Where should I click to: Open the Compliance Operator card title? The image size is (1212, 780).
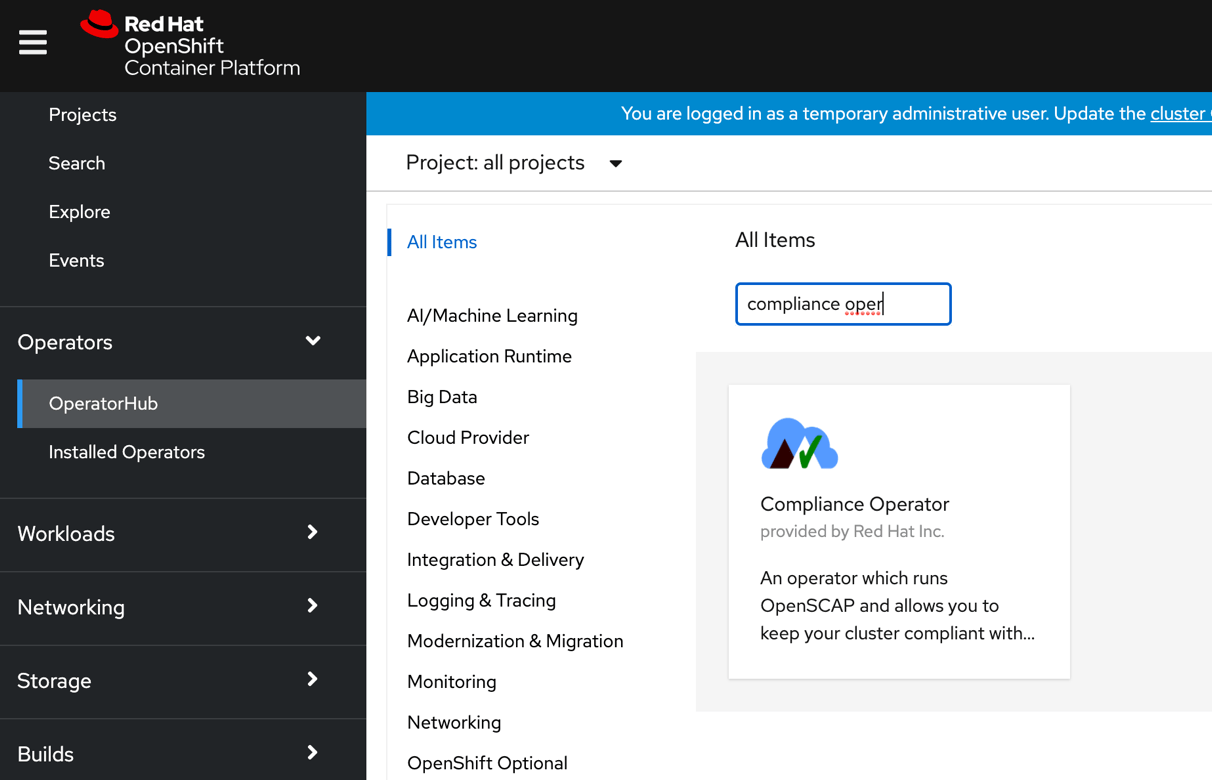click(854, 504)
